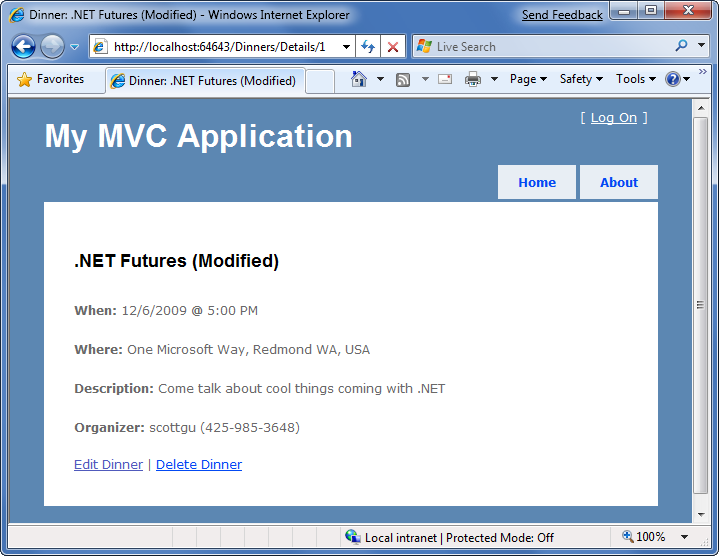
Task: Open the Favorites star button
Action: click(x=51, y=80)
